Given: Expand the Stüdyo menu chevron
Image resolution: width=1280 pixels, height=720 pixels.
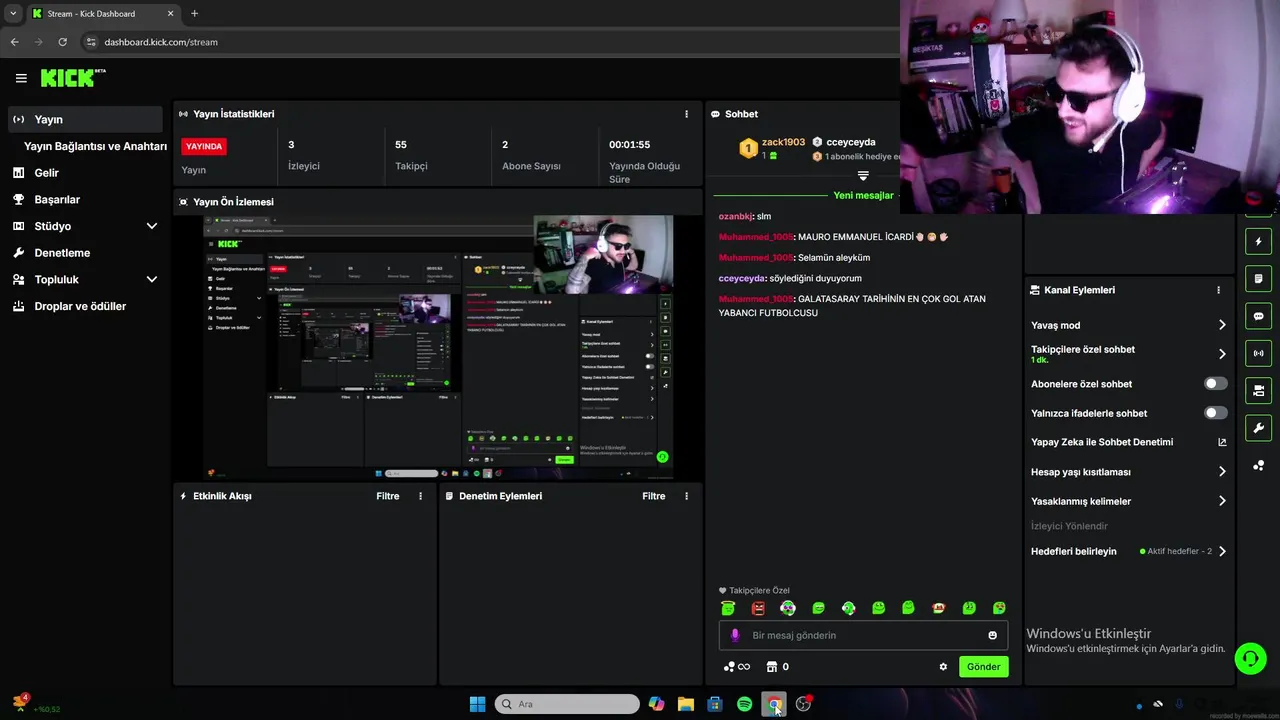Looking at the screenshot, I should (152, 226).
